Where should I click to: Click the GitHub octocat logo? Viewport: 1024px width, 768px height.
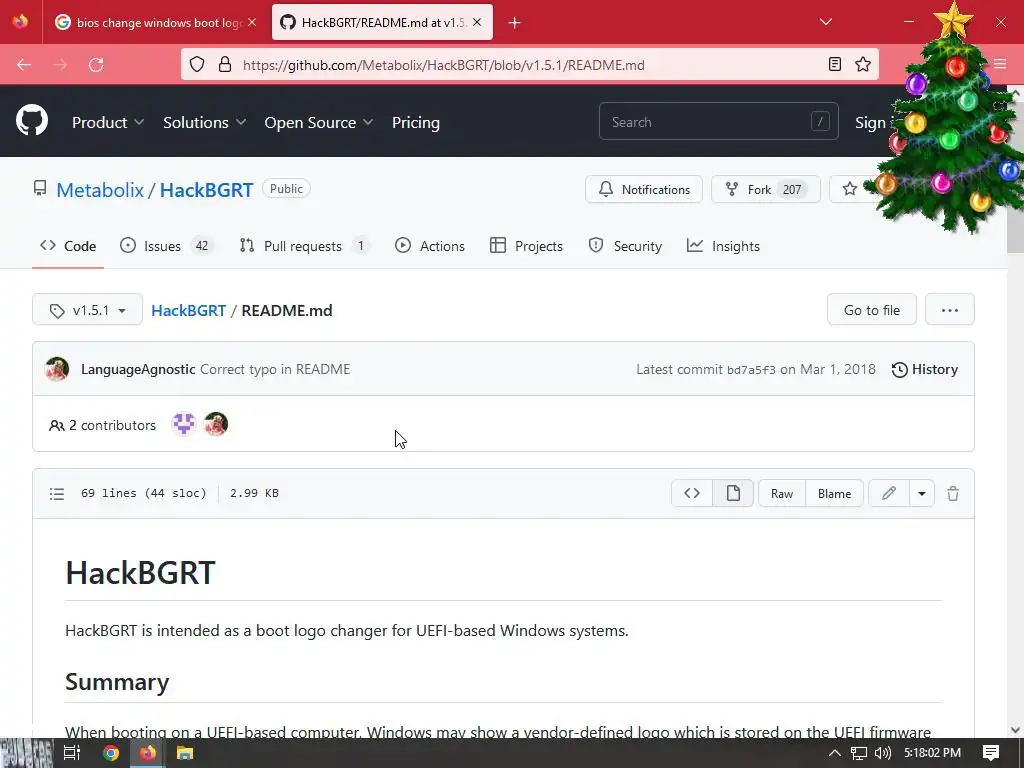pyautogui.click(x=32, y=120)
